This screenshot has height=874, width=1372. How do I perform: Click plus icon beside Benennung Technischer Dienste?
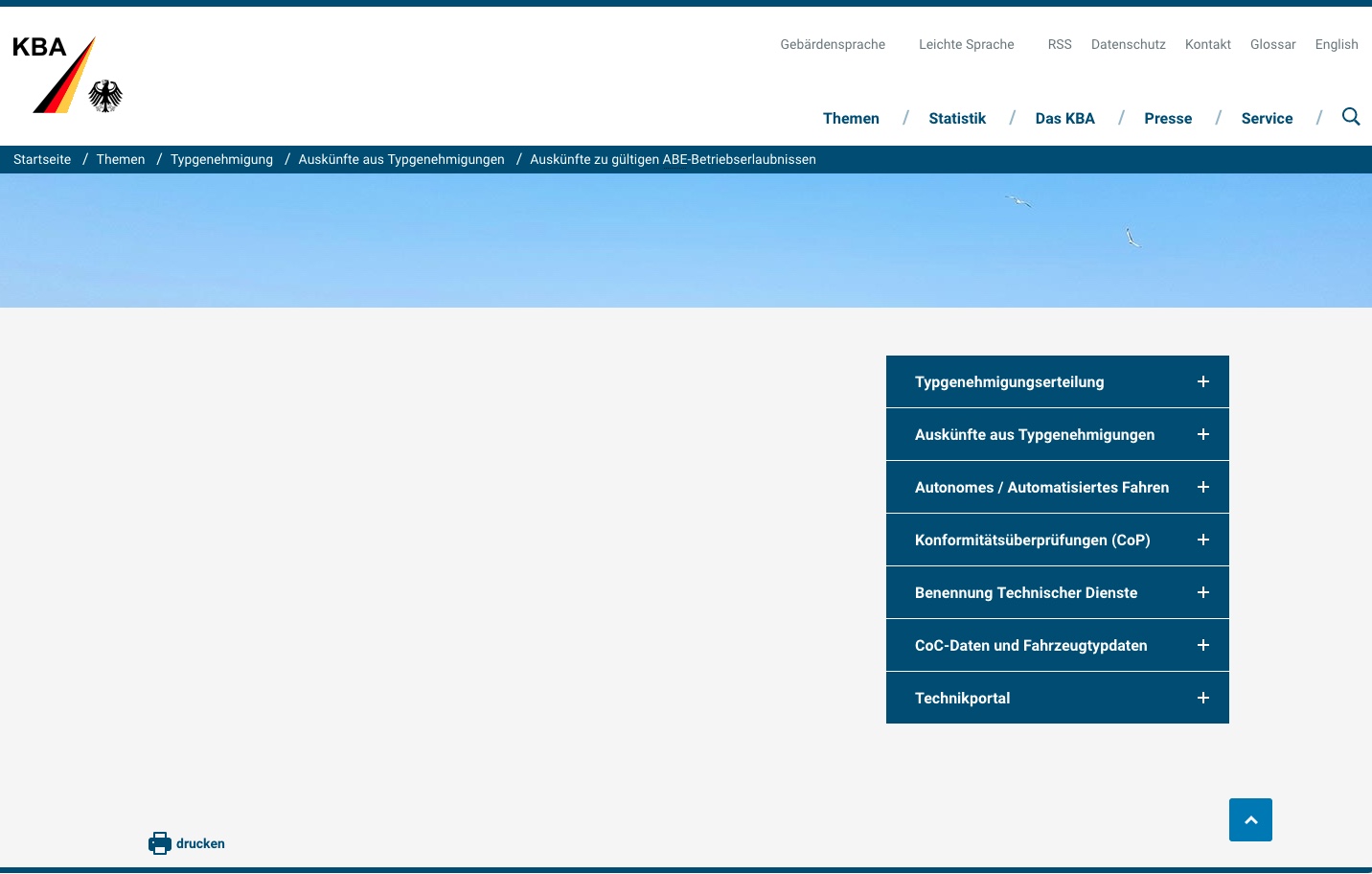[x=1203, y=593]
